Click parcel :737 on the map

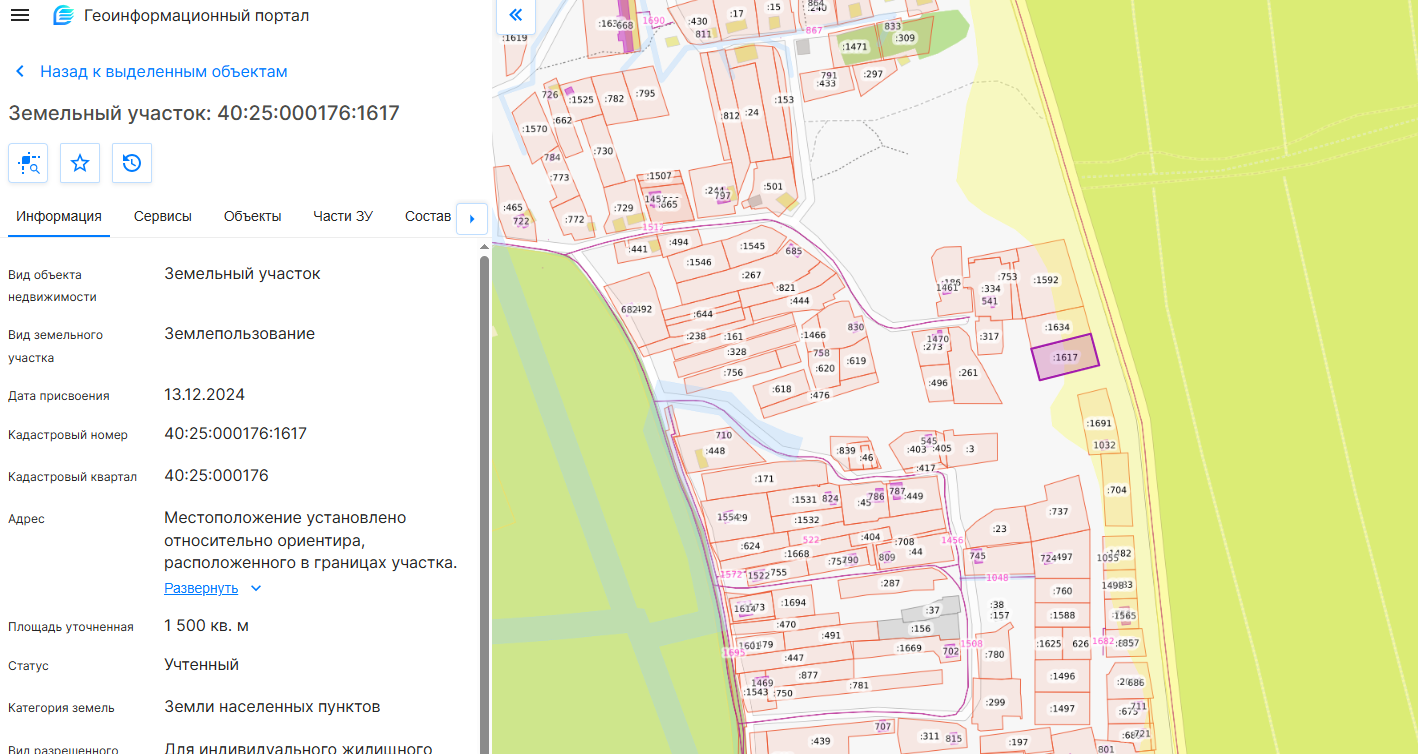coord(1059,511)
